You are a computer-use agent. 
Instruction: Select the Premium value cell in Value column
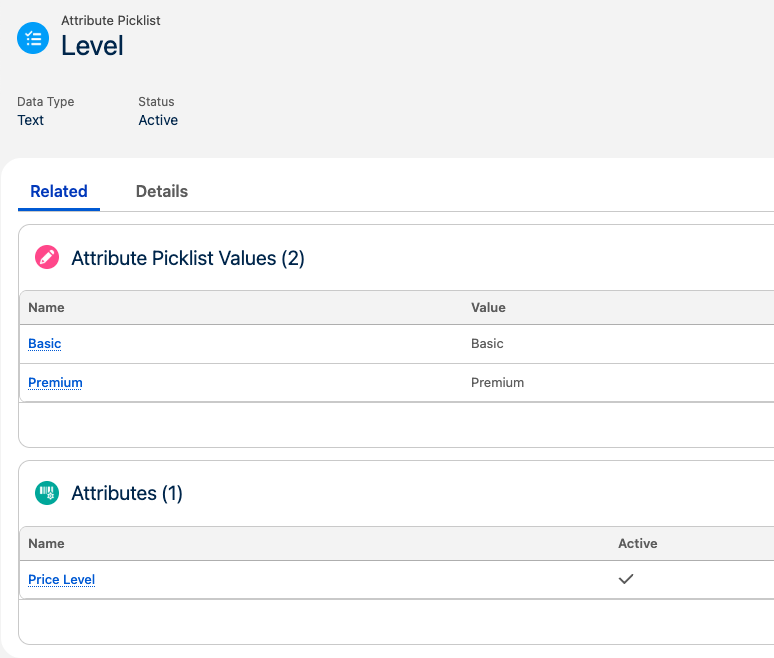497,383
